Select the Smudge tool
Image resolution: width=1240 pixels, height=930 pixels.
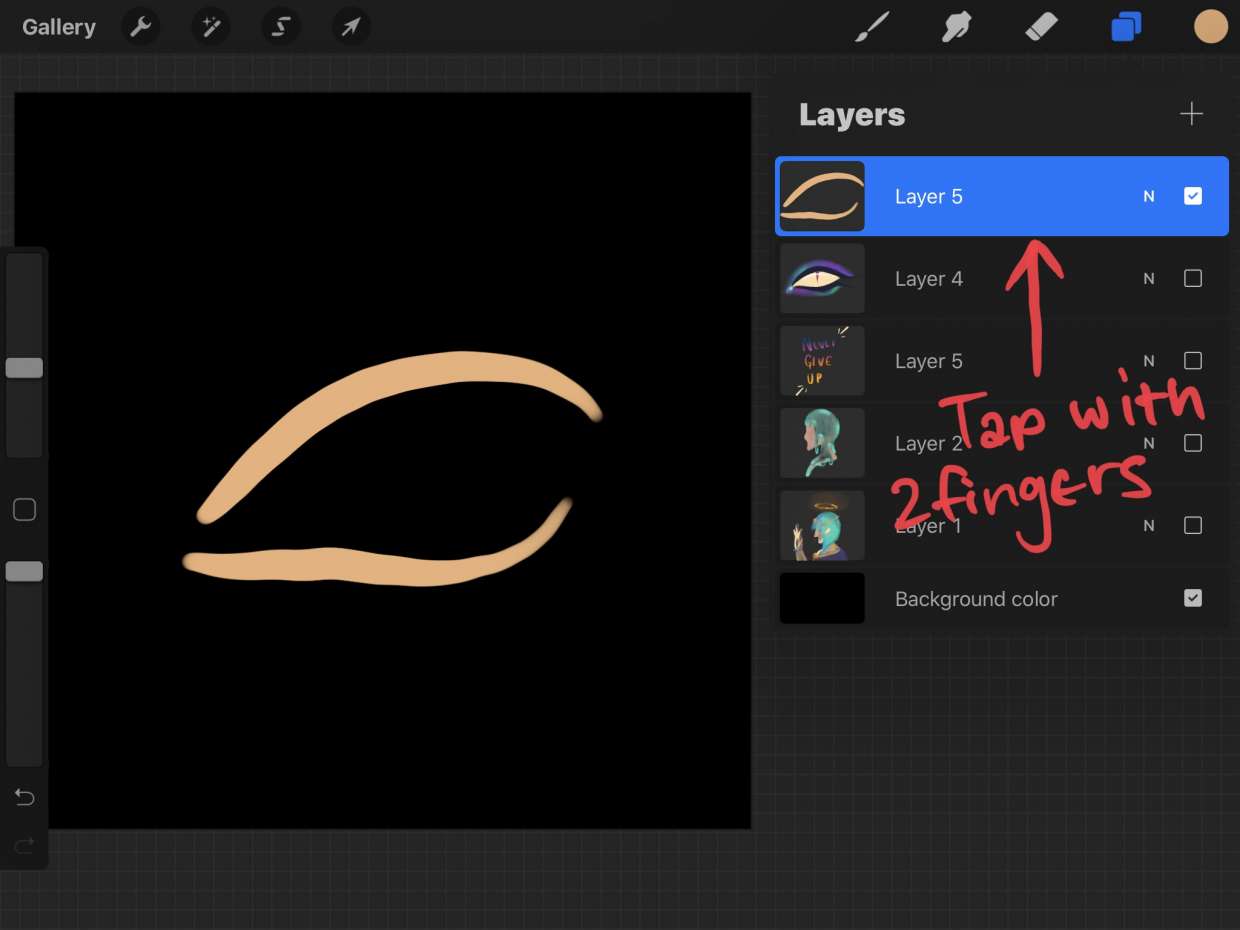point(957,27)
